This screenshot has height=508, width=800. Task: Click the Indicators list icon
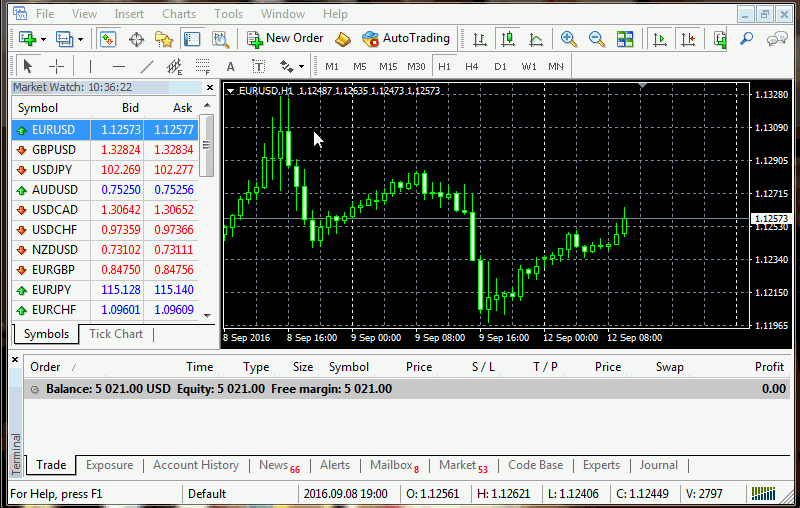[x=720, y=39]
